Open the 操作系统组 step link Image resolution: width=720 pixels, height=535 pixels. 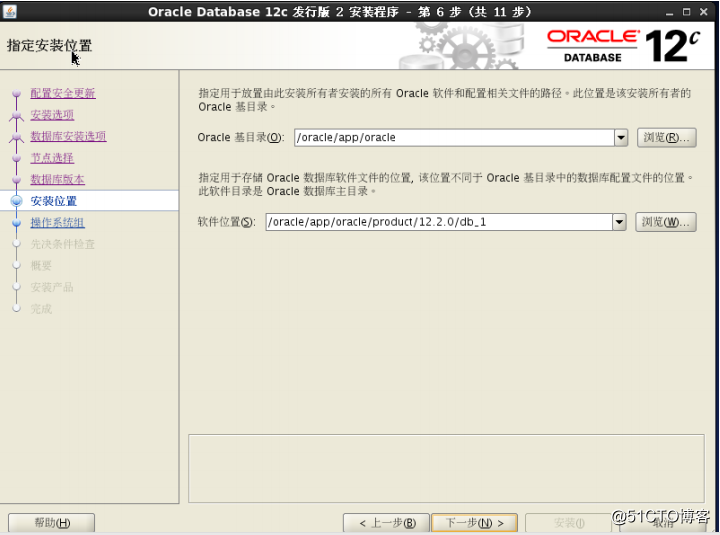click(57, 223)
